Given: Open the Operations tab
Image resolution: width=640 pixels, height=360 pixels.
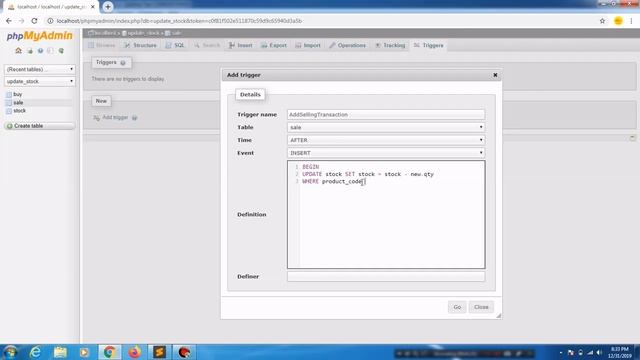Looking at the screenshot, I should (x=347, y=45).
